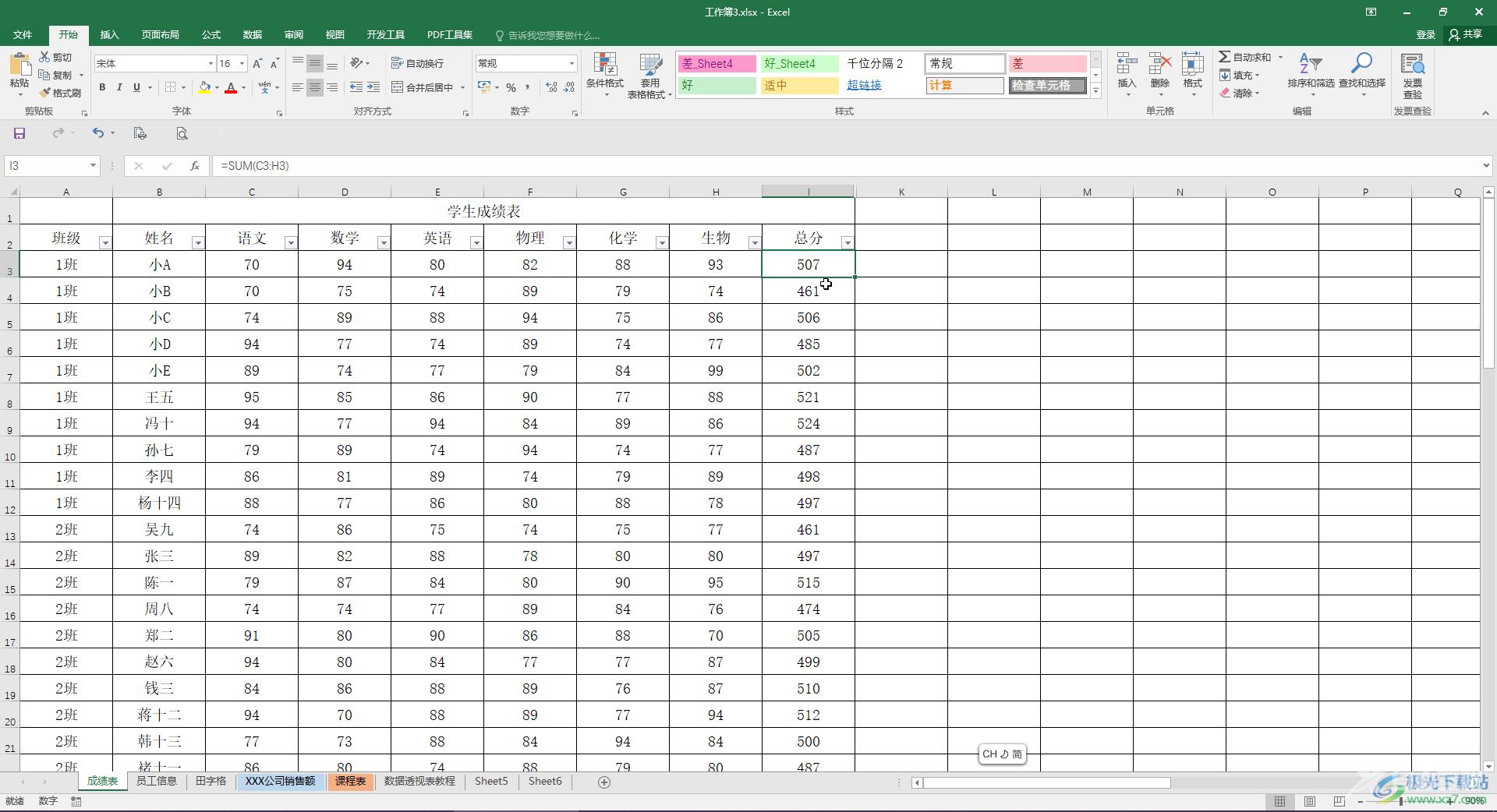The image size is (1497, 812).
Task: Click the Decrease Decimal icon
Action: [570, 87]
